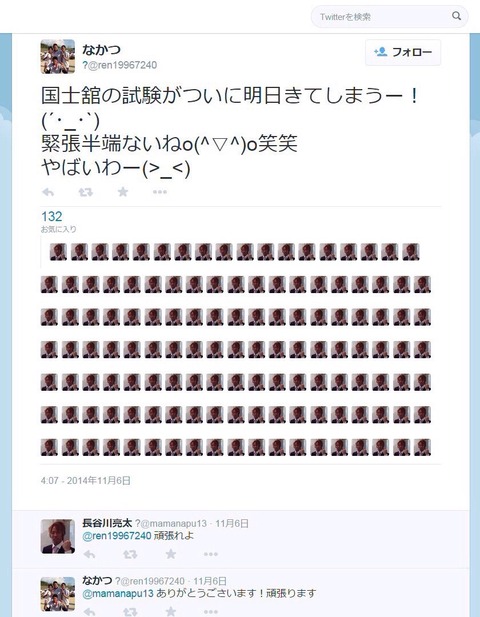Open the 132 favorites count

pos(52,216)
